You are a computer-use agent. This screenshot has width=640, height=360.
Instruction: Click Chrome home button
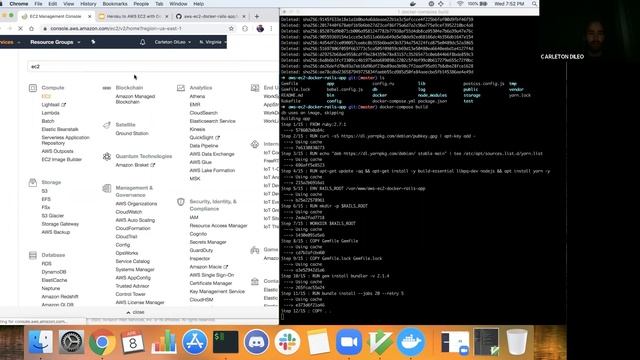tap(31, 29)
